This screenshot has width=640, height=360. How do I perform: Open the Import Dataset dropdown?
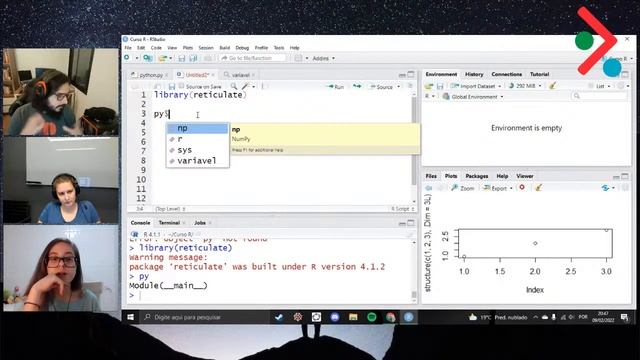click(x=476, y=86)
